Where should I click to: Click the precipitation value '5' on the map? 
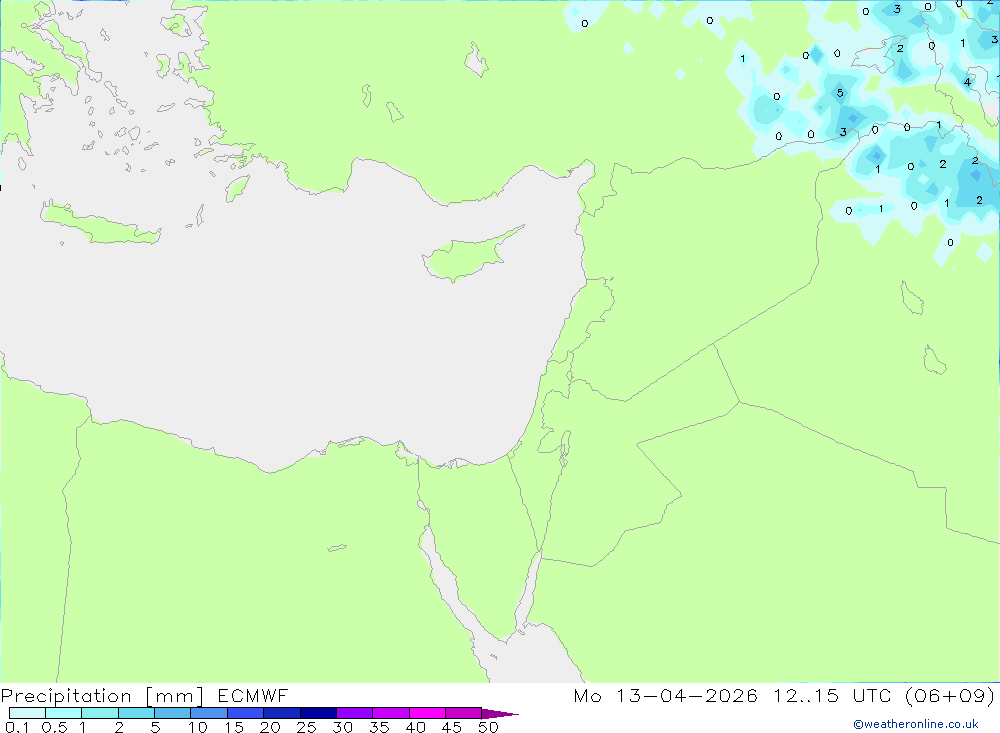840,93
